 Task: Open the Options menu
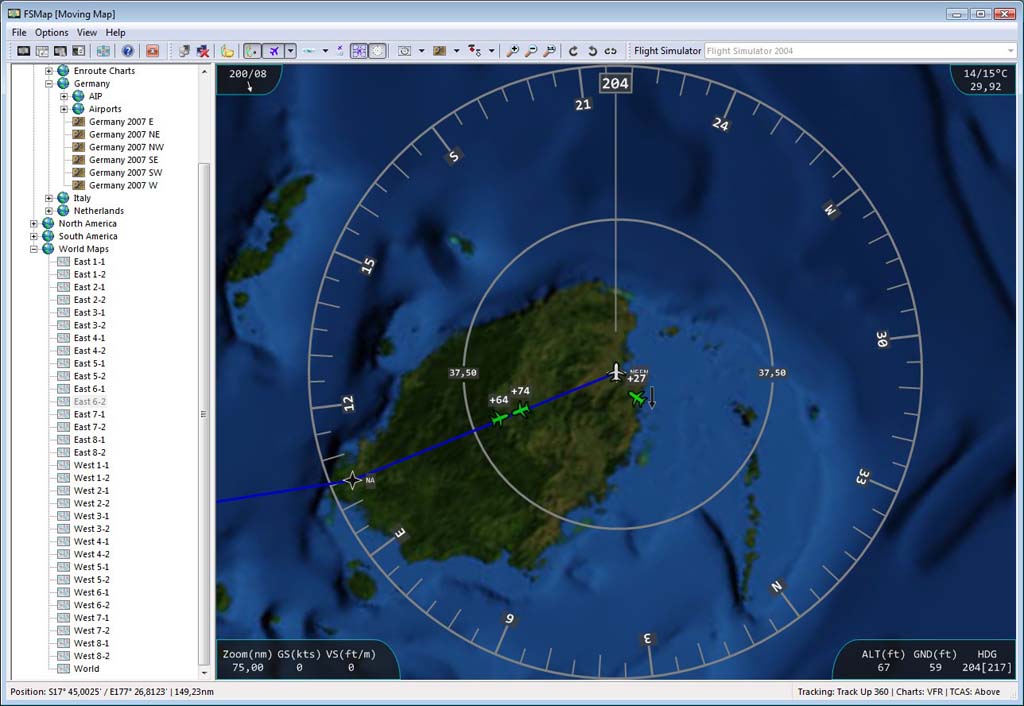click(52, 32)
